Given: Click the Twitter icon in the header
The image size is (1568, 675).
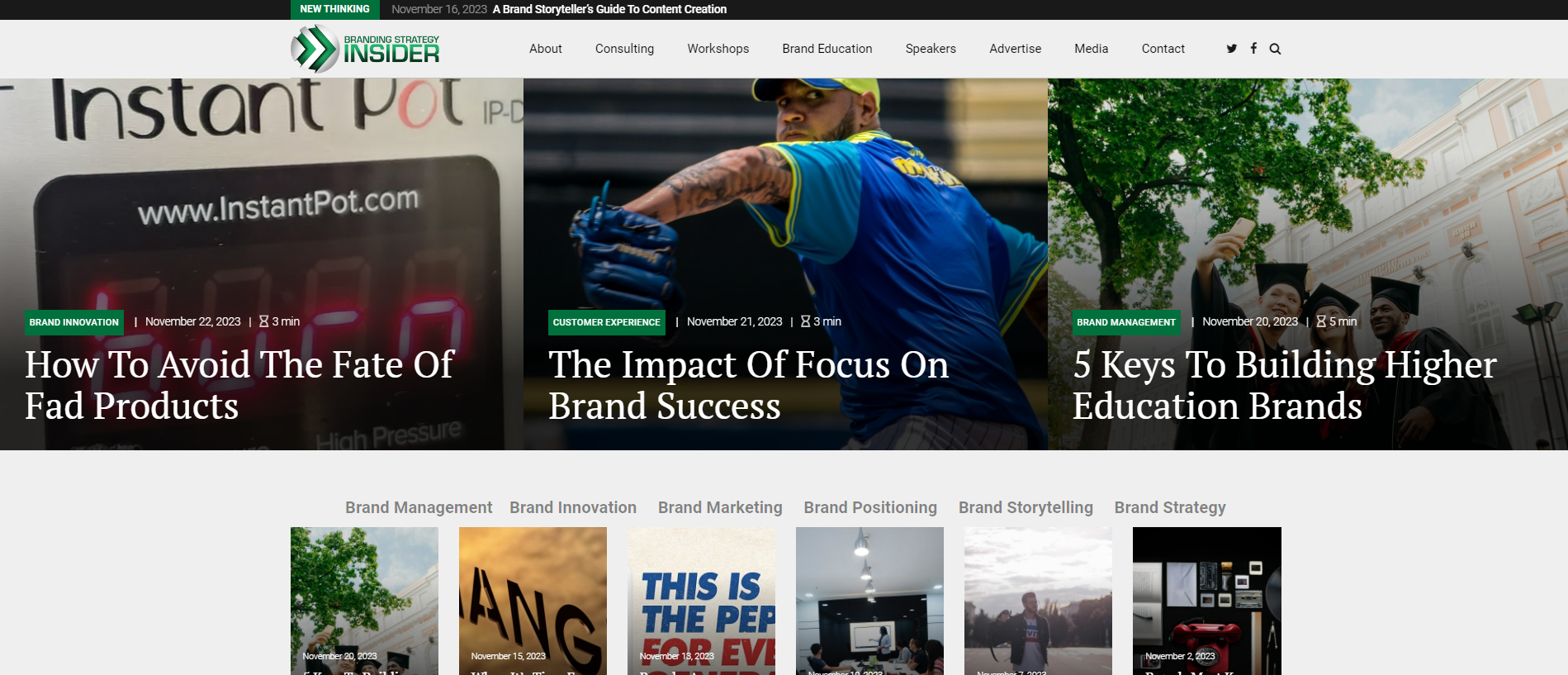Looking at the screenshot, I should click(1231, 49).
